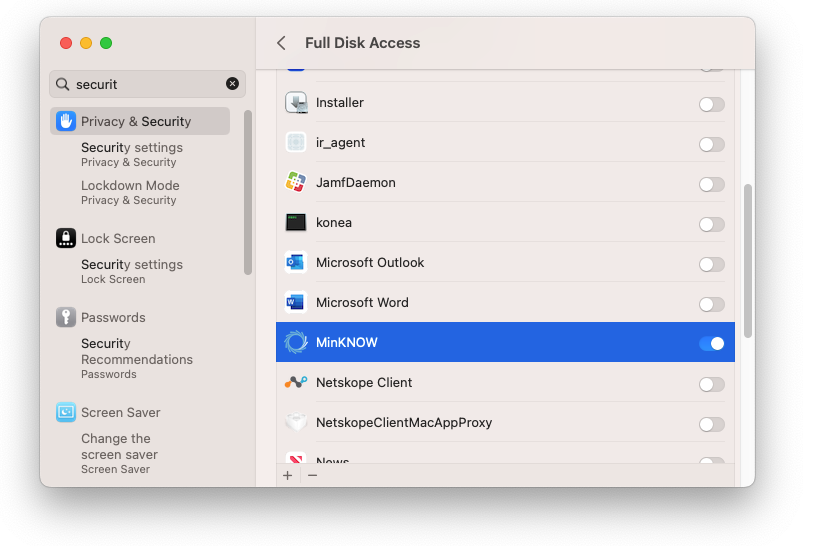The height and width of the screenshot is (546, 821).
Task: Click the MinKNOW app icon
Action: click(296, 343)
